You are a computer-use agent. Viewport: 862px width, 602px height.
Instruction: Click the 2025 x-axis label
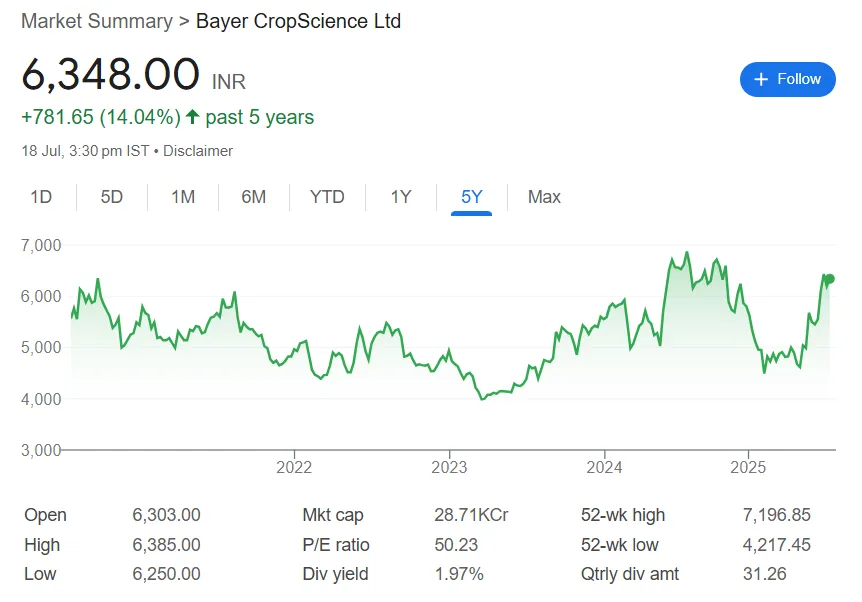coord(748,467)
